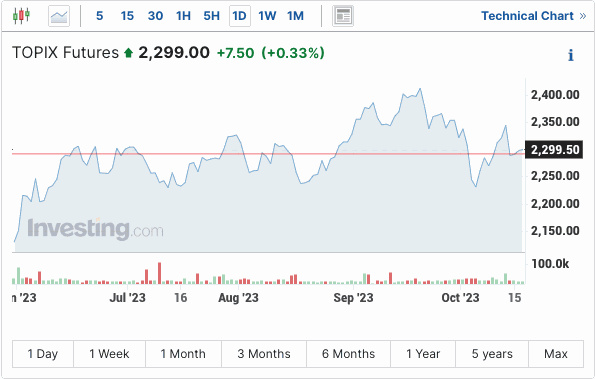Show the 5 years range

[492, 354]
